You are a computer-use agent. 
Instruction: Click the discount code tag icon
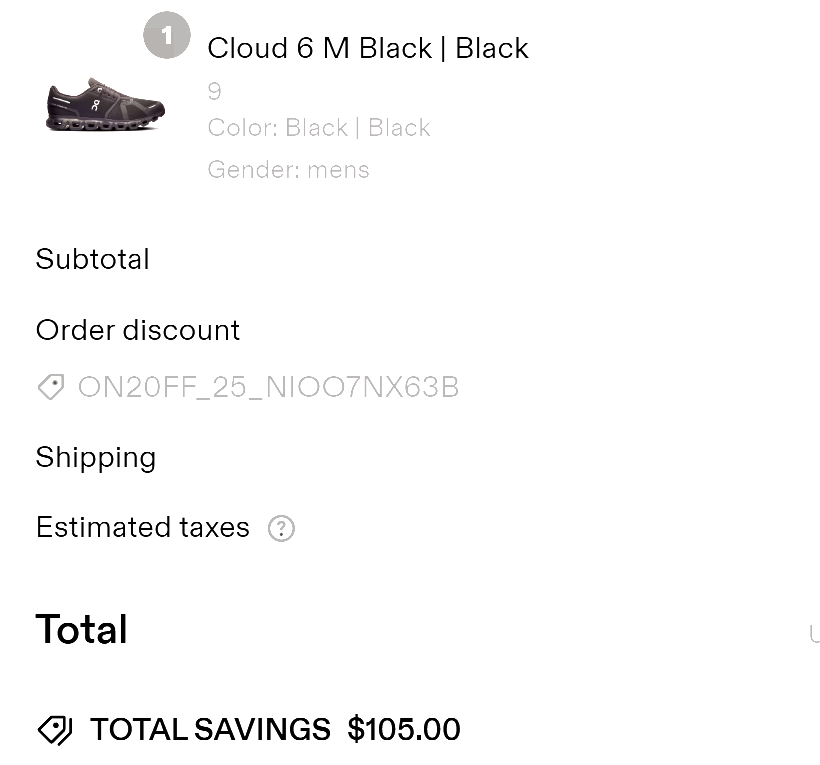tap(51, 387)
